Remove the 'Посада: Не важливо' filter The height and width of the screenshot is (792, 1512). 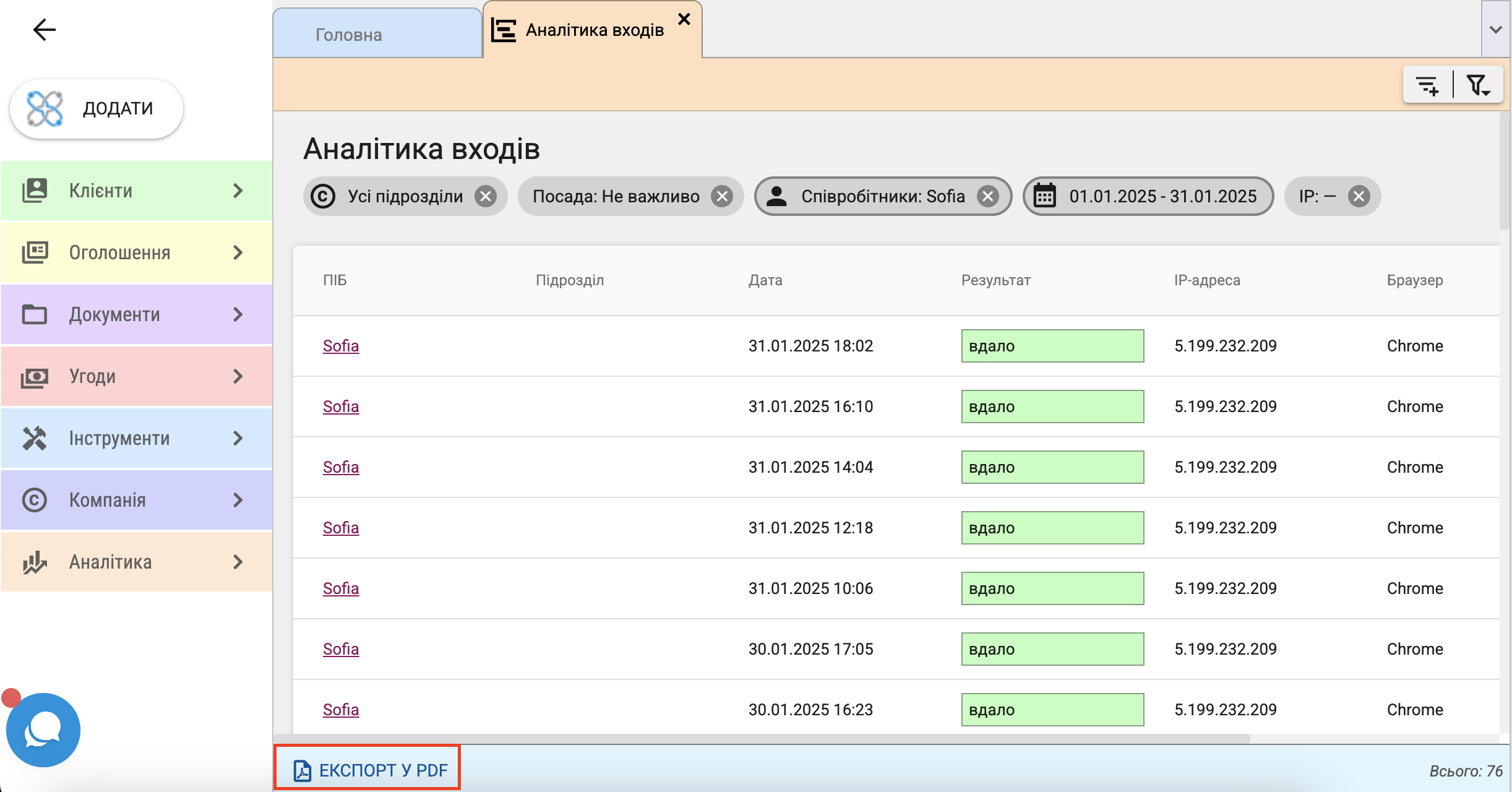point(722,197)
